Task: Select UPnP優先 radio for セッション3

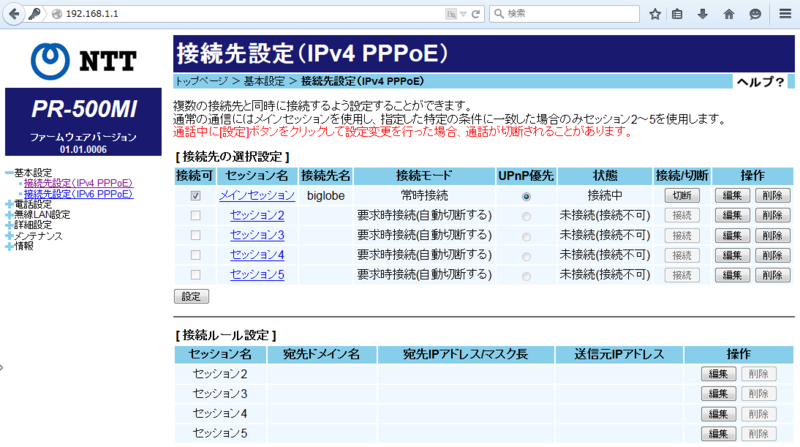Action: click(526, 237)
